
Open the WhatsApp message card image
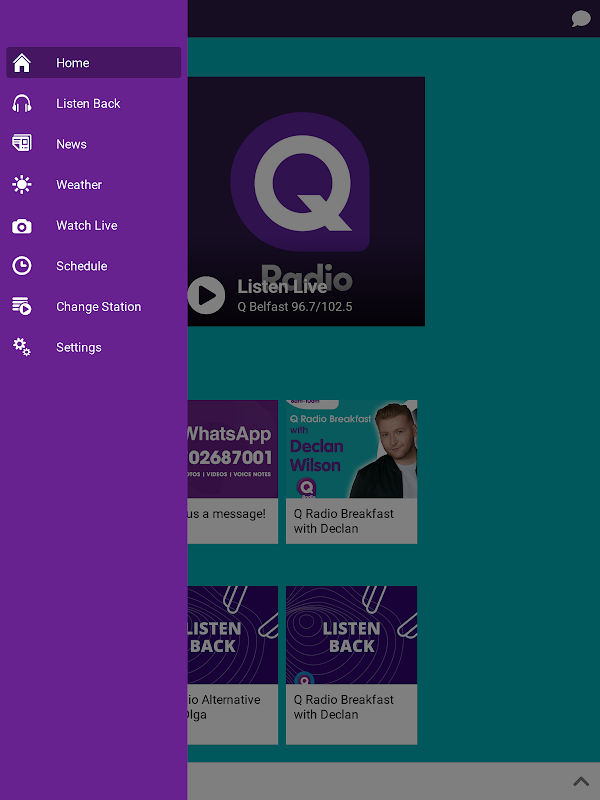point(233,449)
